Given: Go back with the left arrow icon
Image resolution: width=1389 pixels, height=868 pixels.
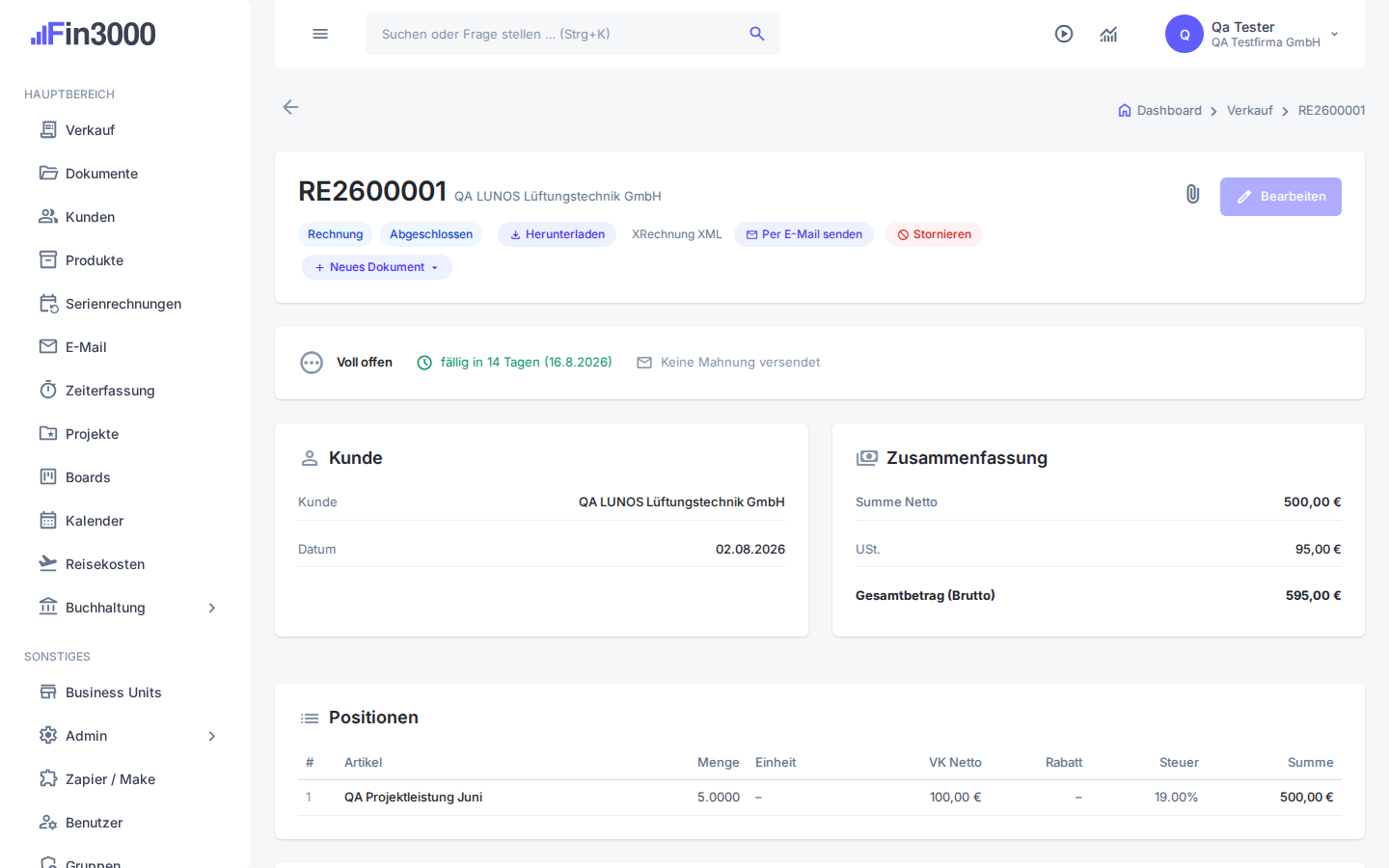Looking at the screenshot, I should [290, 107].
